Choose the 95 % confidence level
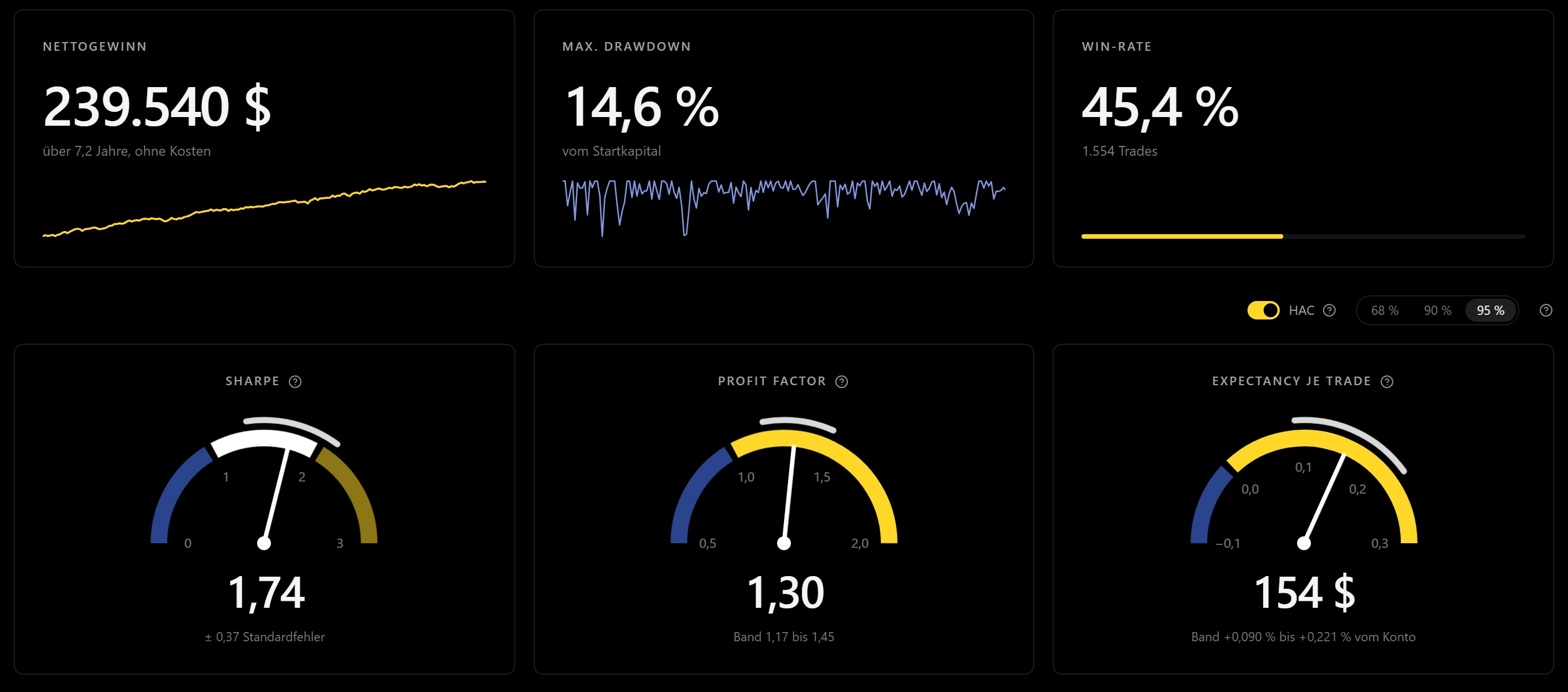The height and width of the screenshot is (692, 1568). tap(1490, 310)
